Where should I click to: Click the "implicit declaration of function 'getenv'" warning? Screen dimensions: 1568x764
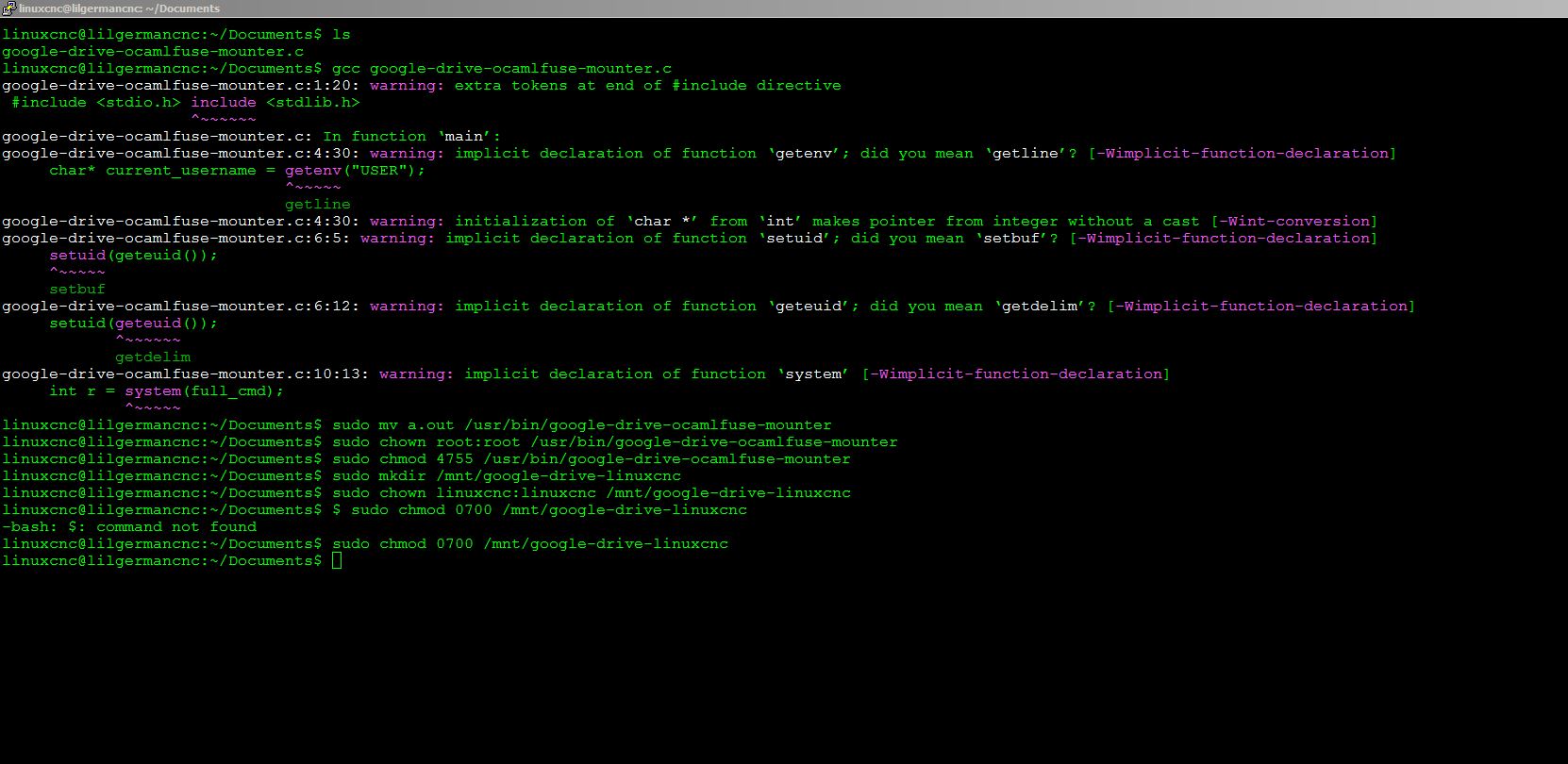[x=652, y=153]
